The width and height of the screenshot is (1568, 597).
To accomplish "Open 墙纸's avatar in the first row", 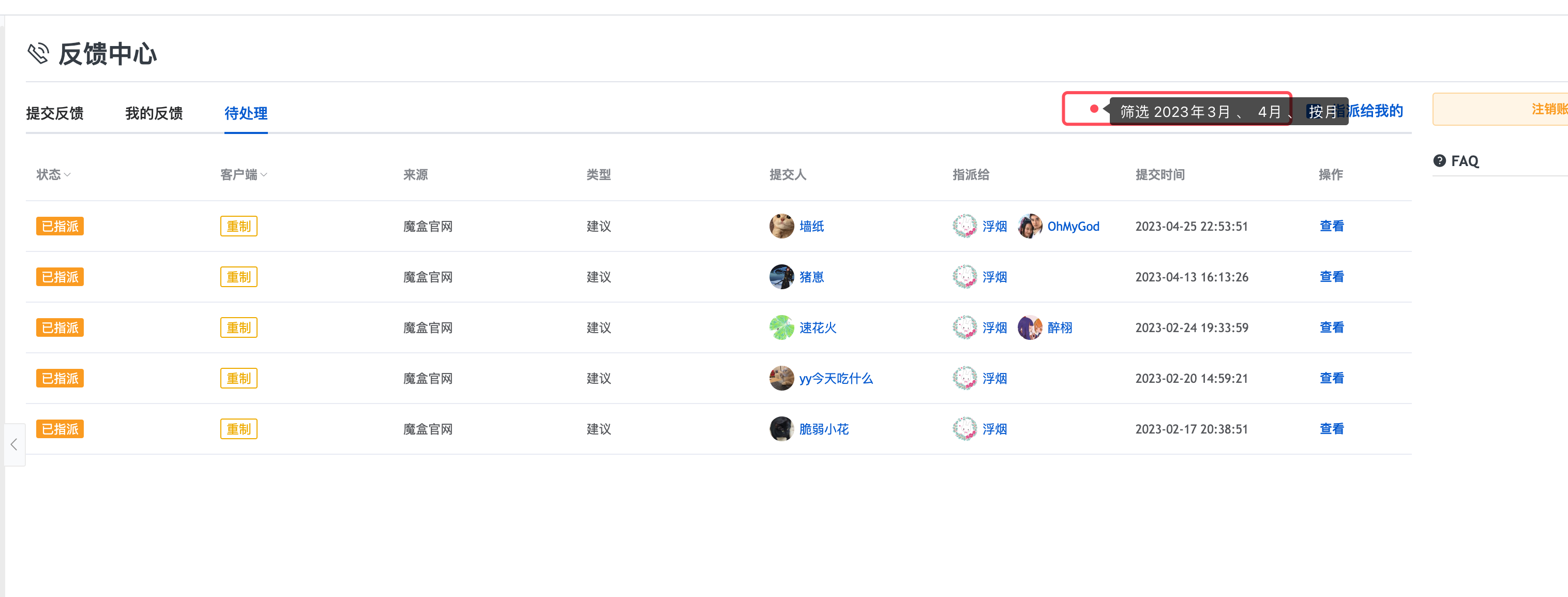I will coord(781,226).
